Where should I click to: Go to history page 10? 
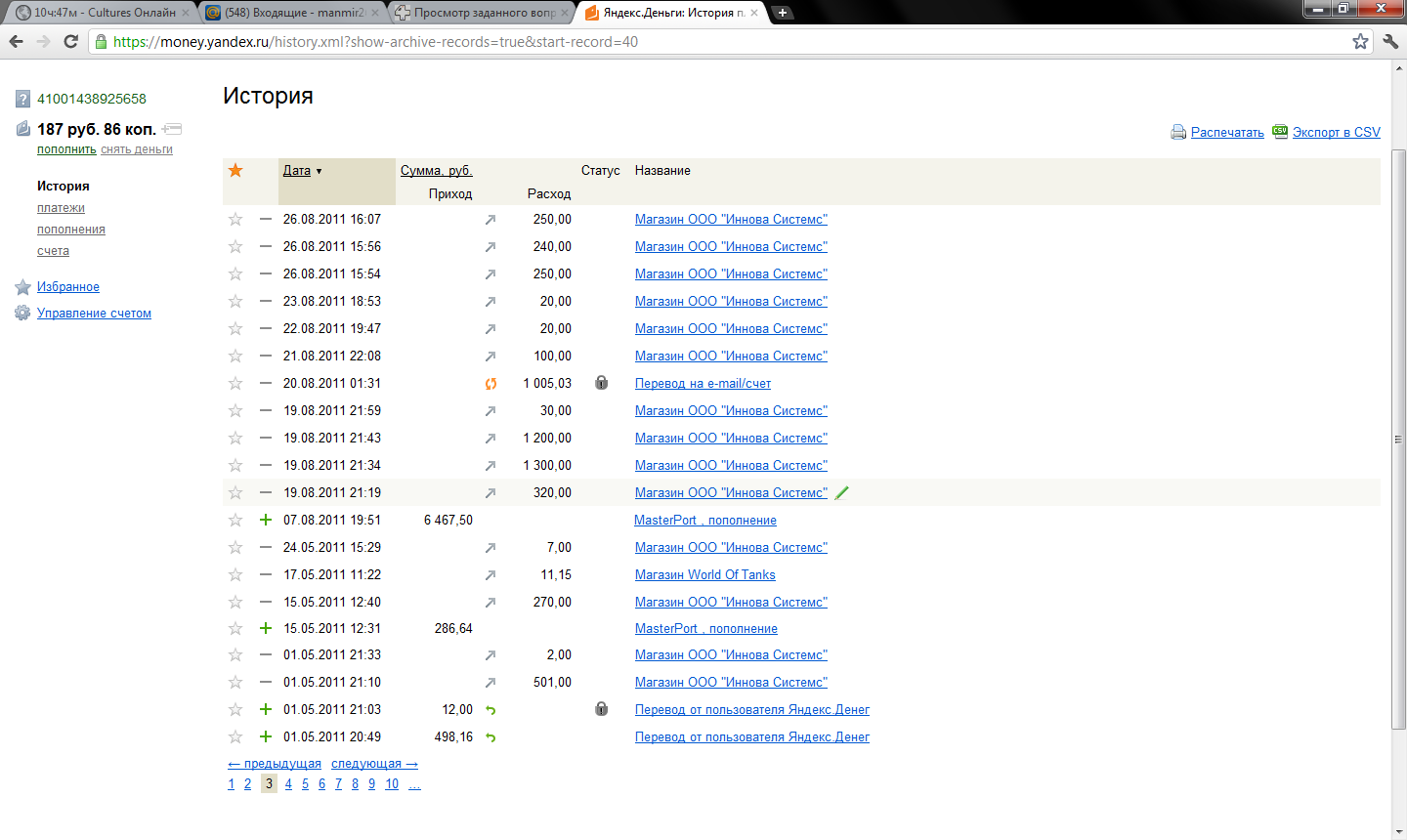392,784
